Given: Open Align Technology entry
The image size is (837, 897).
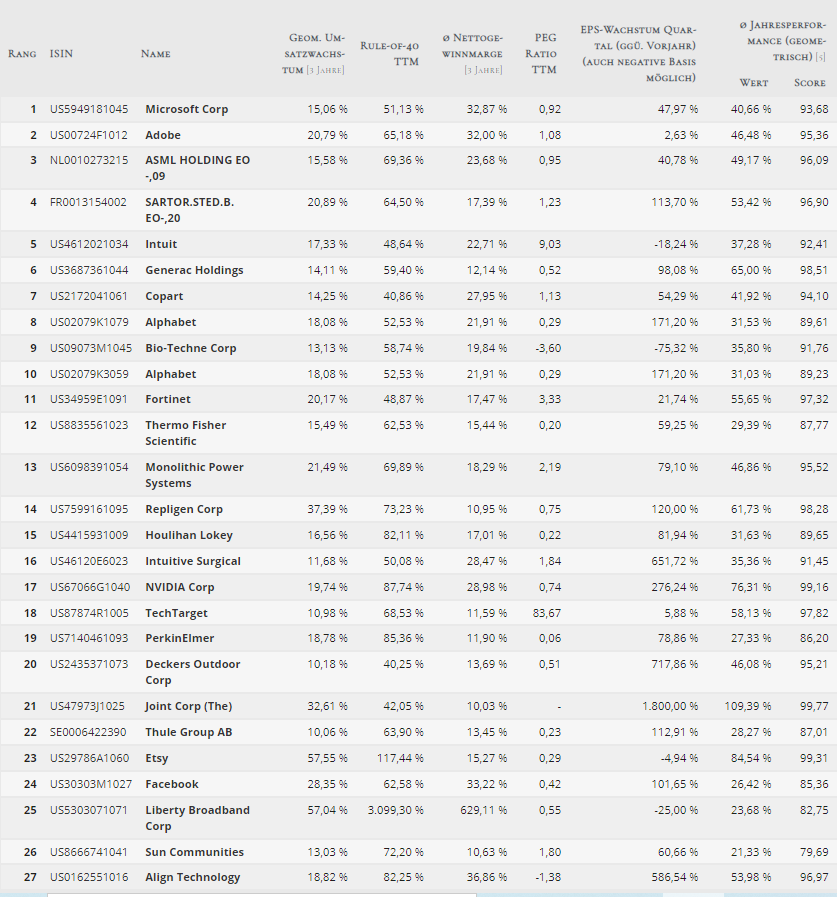Looking at the screenshot, I should pyautogui.click(x=193, y=878).
